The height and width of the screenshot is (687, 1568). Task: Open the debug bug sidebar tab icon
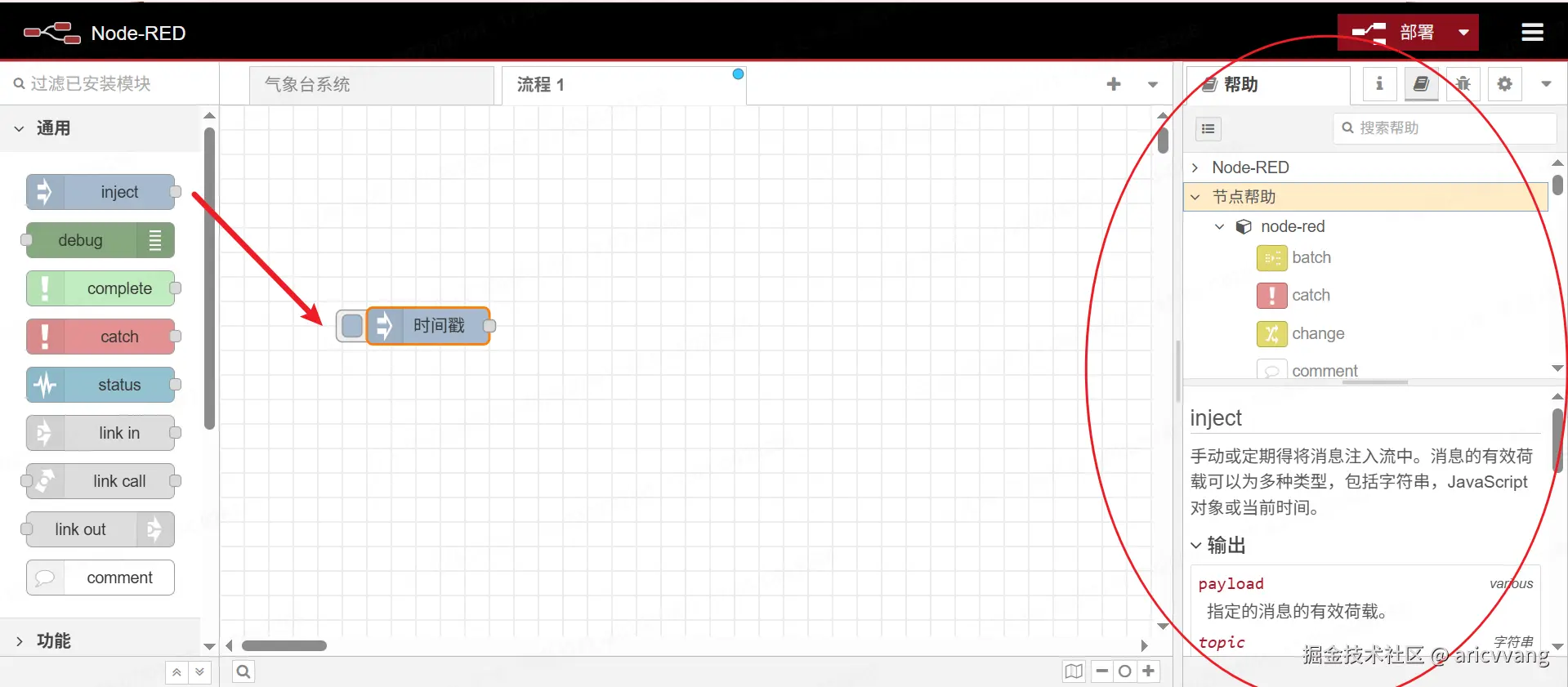click(1463, 84)
